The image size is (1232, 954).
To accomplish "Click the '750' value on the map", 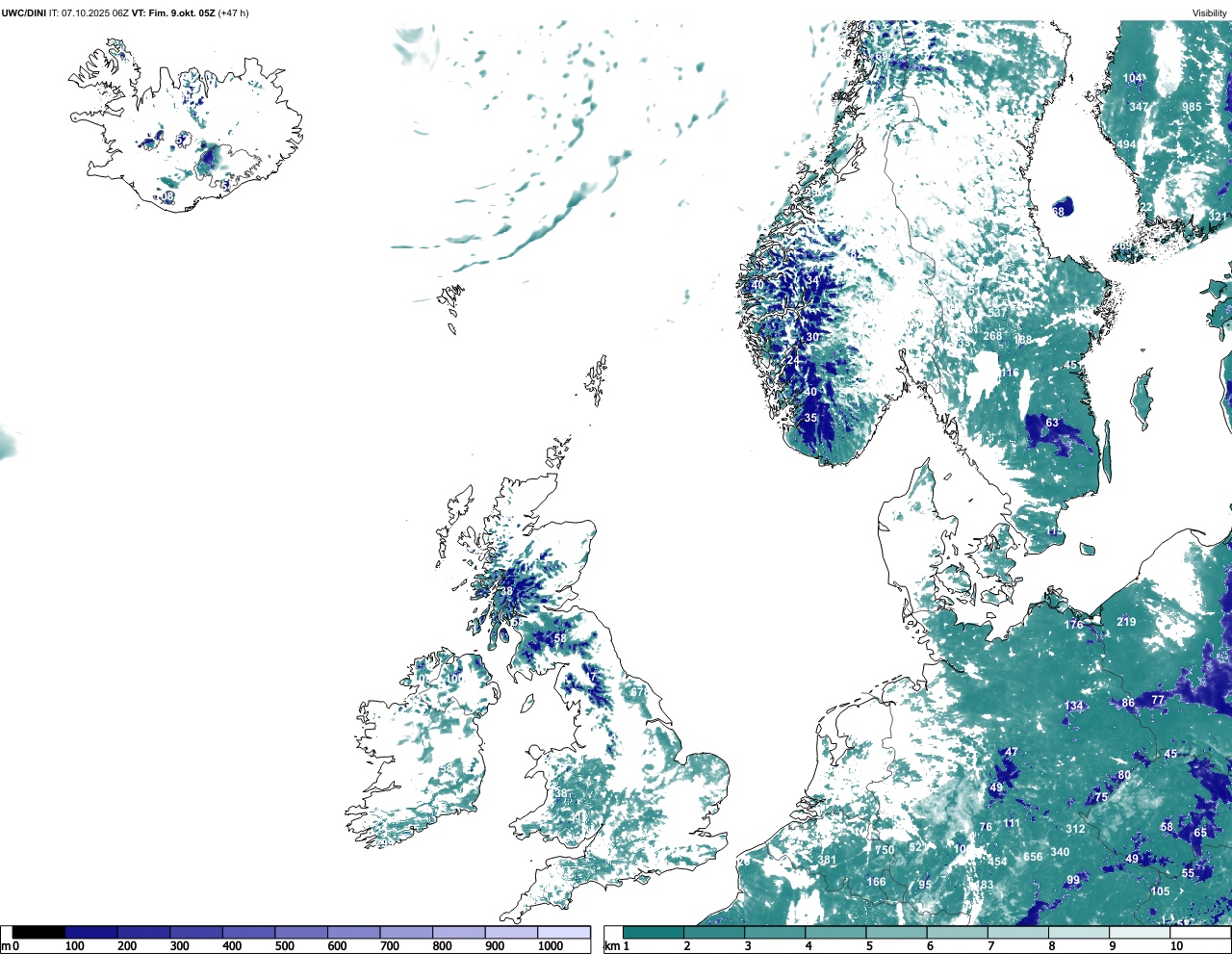I will point(885,850).
